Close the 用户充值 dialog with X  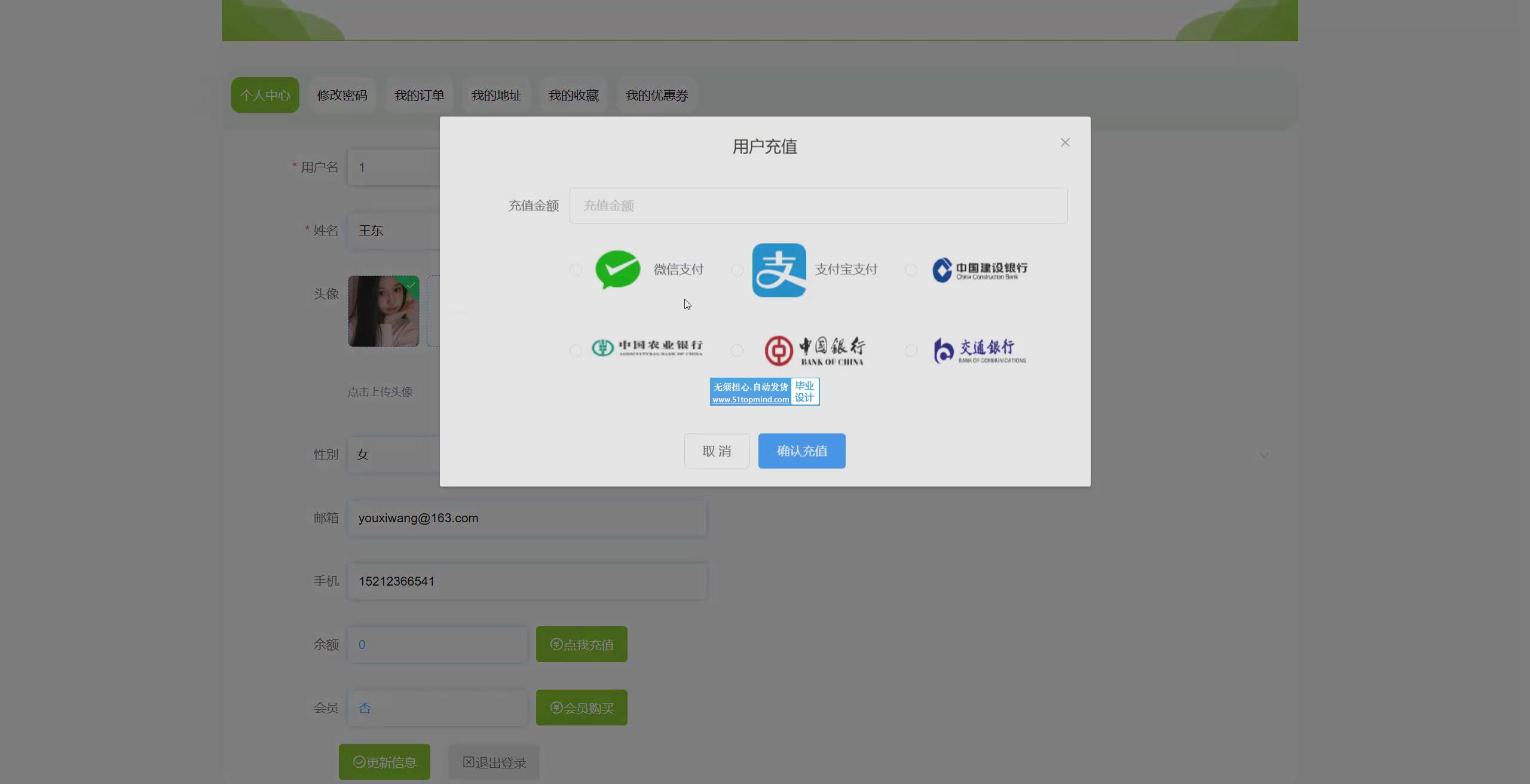[x=1065, y=142]
